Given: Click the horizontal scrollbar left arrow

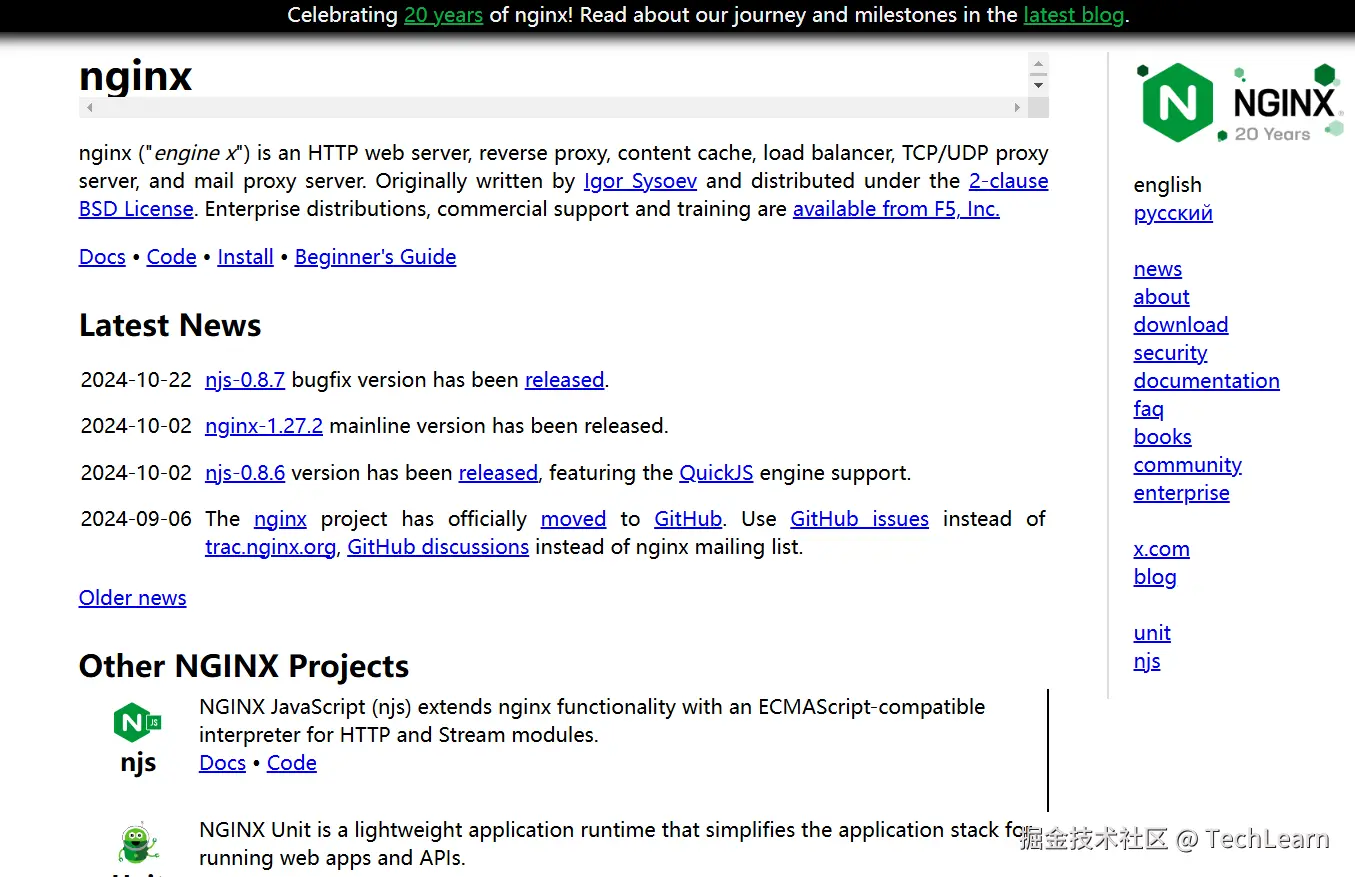Looking at the screenshot, I should click(x=90, y=107).
